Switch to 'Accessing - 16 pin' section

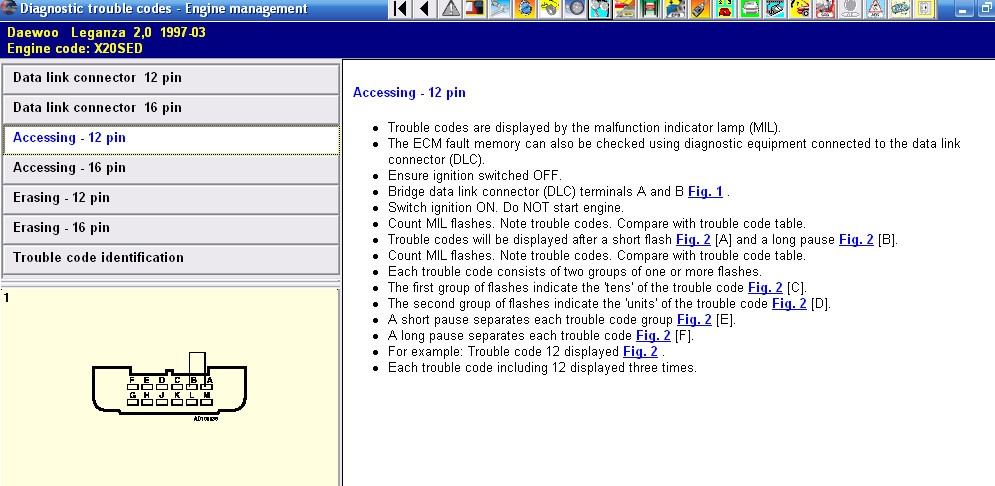click(171, 168)
